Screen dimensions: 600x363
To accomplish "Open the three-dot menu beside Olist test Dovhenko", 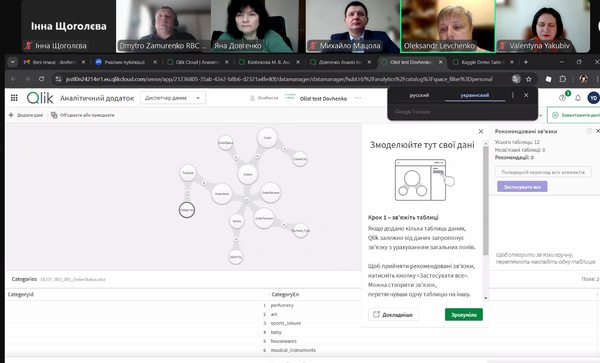I will (358, 98).
